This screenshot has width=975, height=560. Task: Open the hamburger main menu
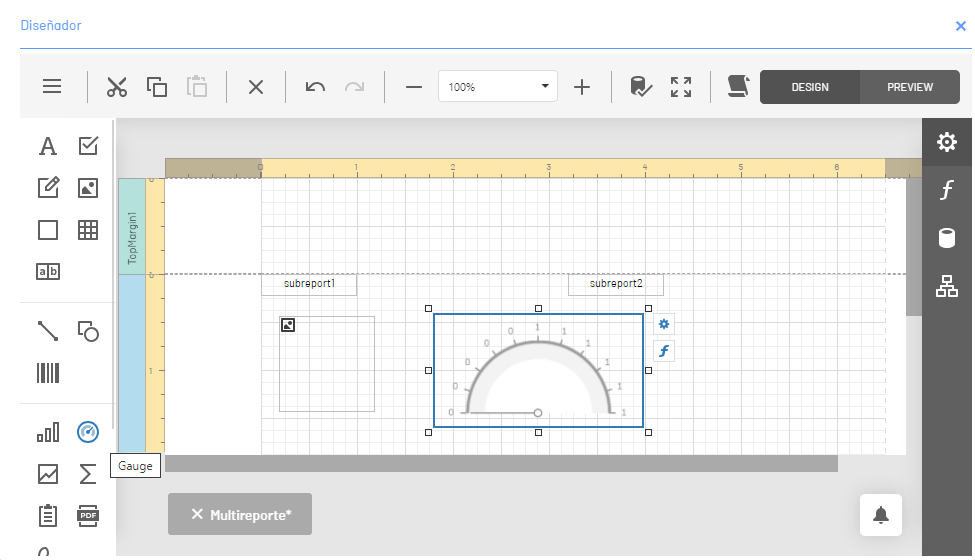52,87
